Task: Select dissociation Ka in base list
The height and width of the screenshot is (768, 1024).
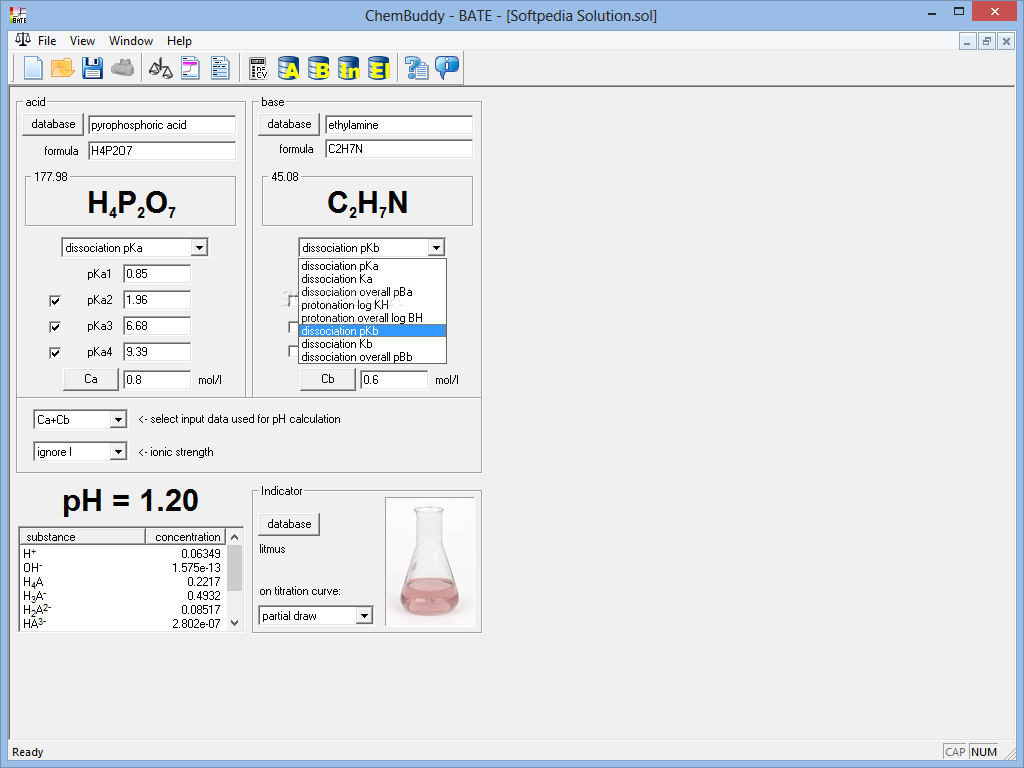Action: pos(372,279)
